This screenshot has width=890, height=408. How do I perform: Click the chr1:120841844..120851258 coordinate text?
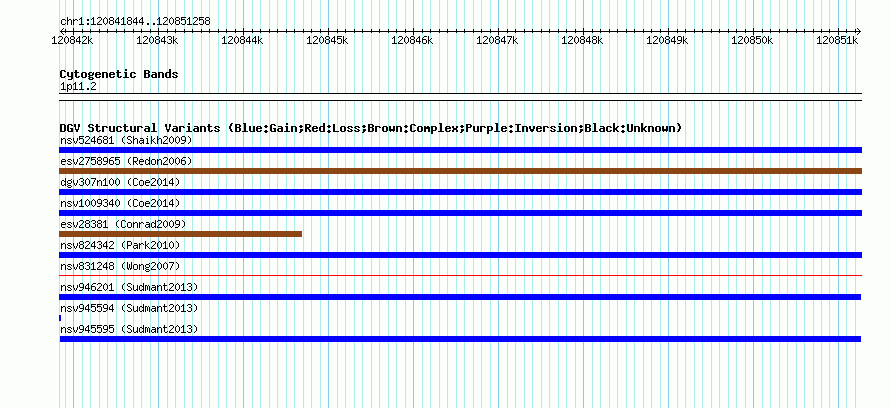[135, 22]
